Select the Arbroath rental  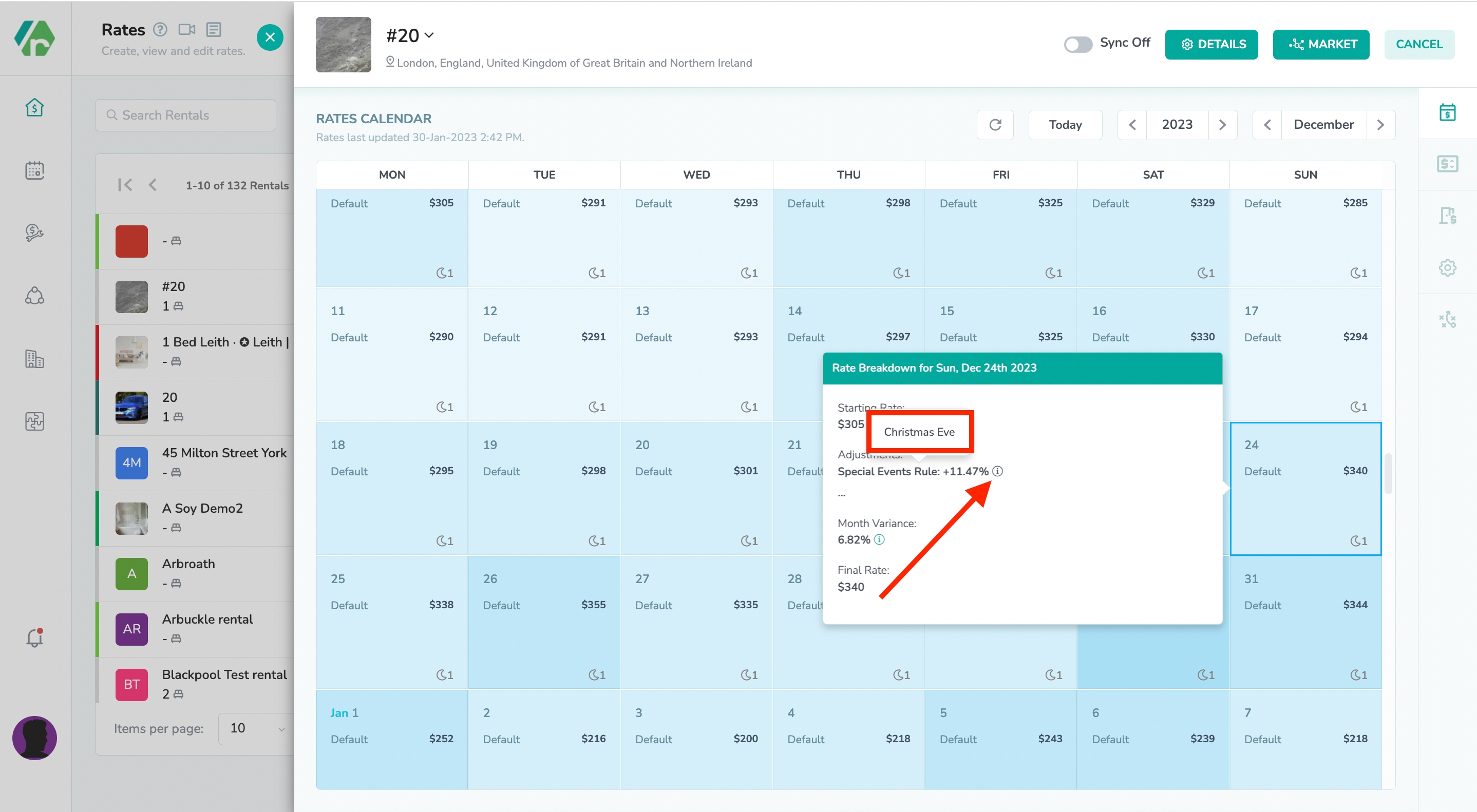click(195, 574)
